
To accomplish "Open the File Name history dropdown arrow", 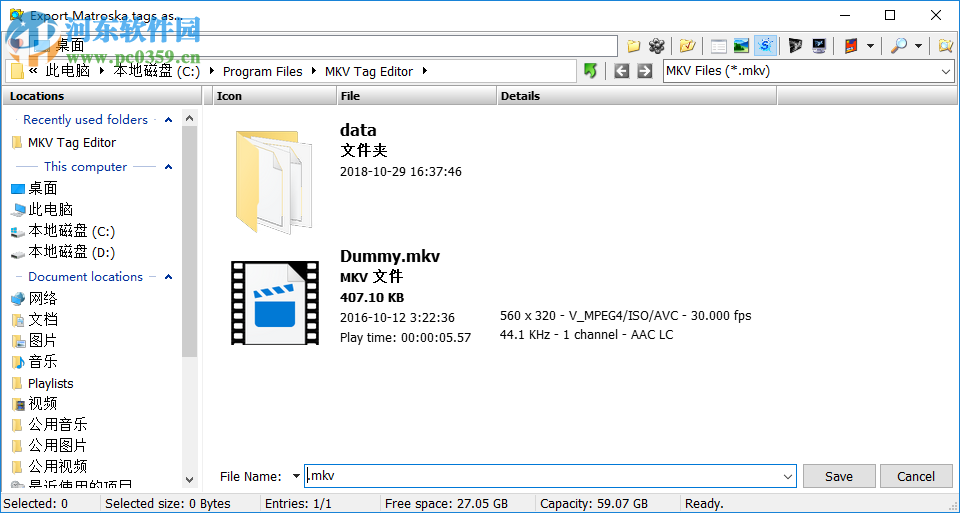I will click(x=787, y=476).
